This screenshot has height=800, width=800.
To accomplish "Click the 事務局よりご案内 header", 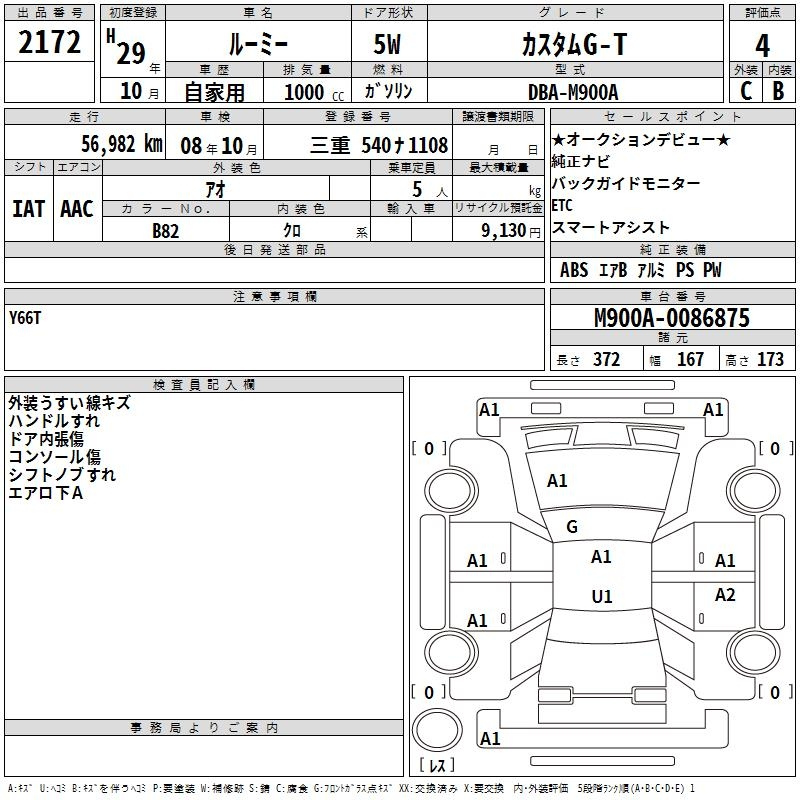I will point(204,728).
